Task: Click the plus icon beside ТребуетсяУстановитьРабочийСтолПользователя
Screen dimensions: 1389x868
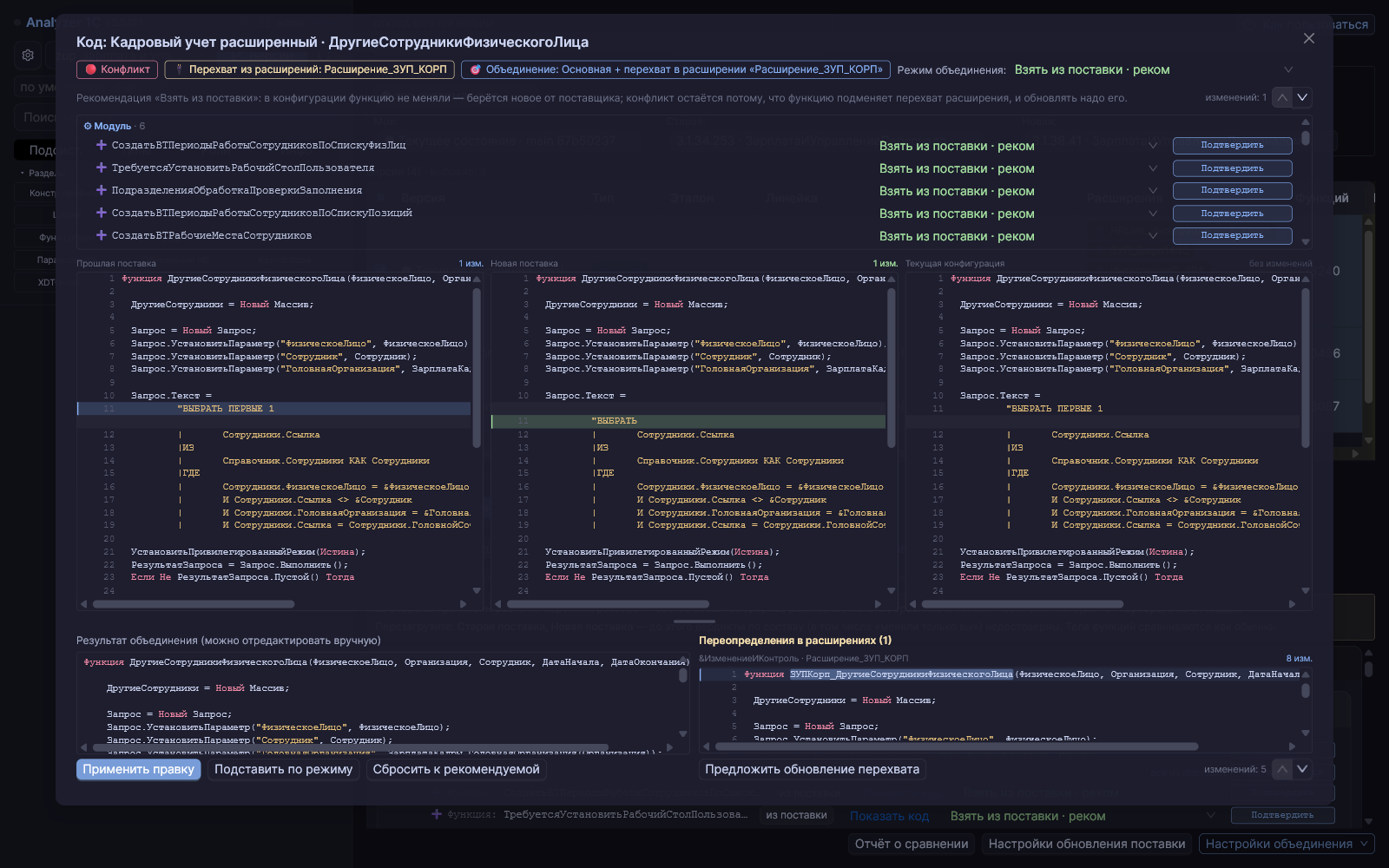Action: coord(102,168)
